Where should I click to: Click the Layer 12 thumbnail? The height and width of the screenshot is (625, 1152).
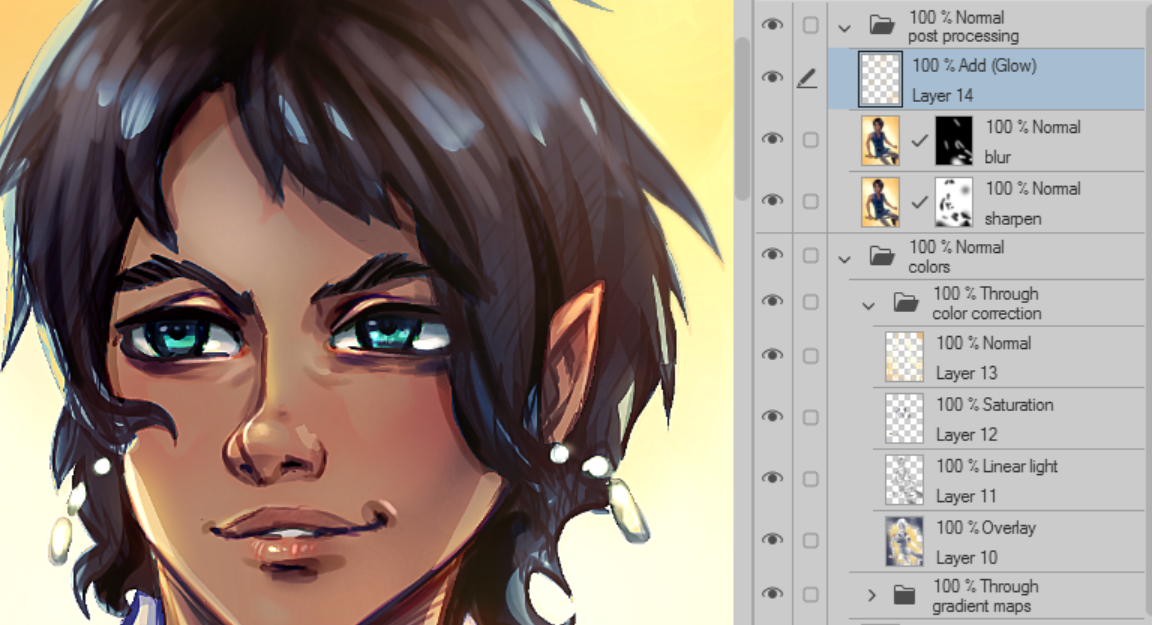coord(904,418)
